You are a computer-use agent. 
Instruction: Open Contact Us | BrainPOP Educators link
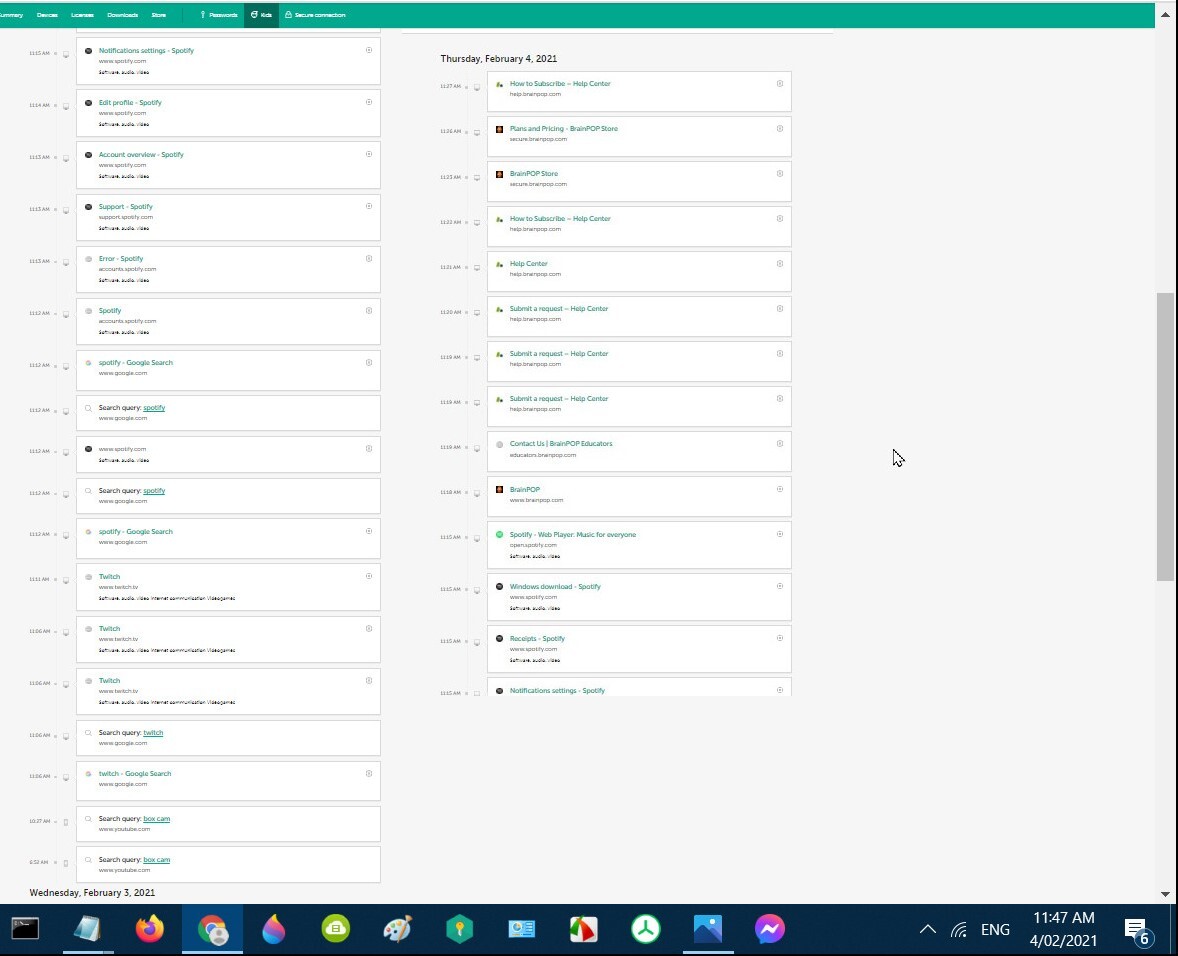pos(560,444)
